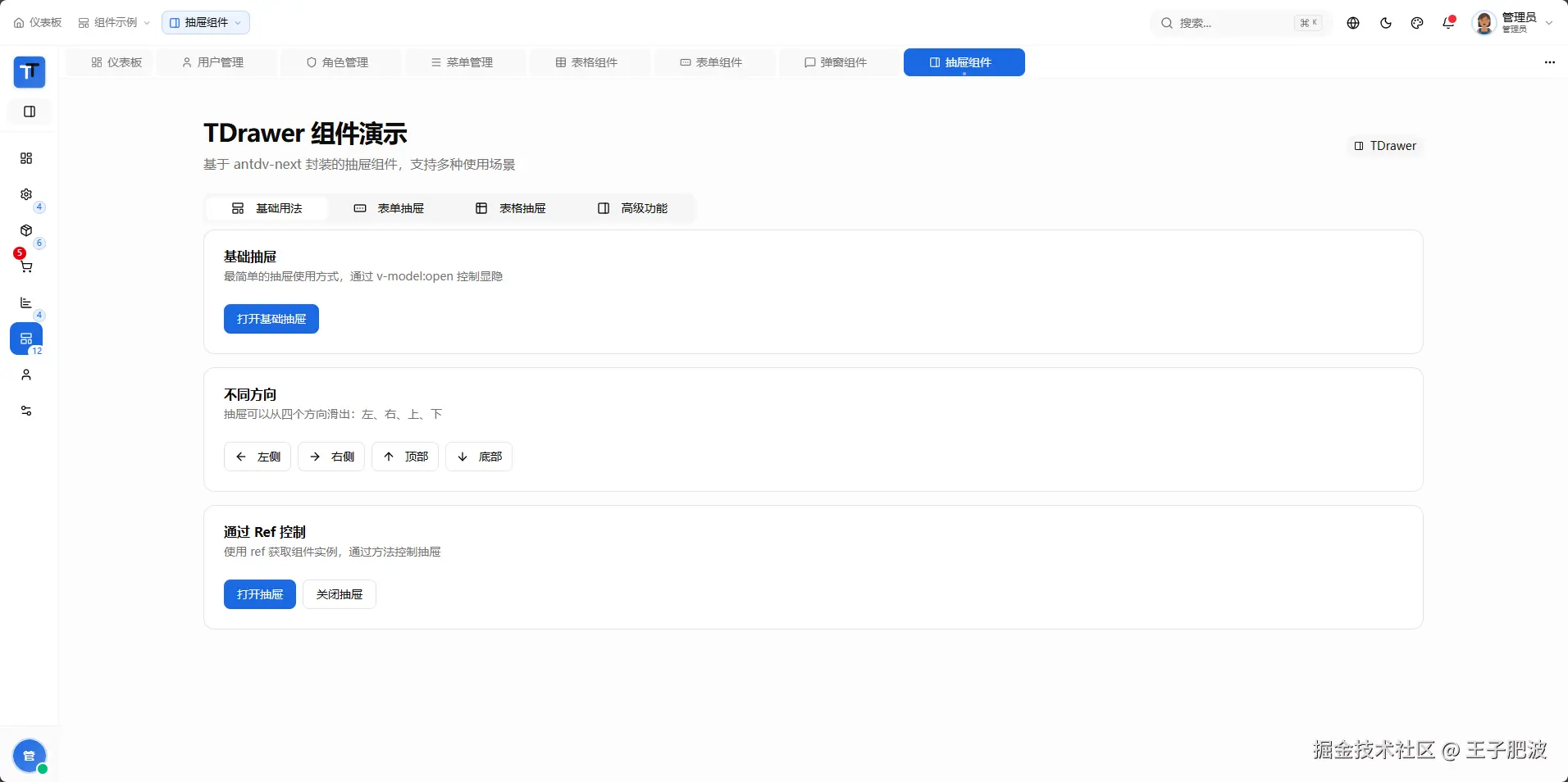Open the sliders preferences icon in sidebar
Screen dimensions: 1568x782
pyautogui.click(x=26, y=411)
